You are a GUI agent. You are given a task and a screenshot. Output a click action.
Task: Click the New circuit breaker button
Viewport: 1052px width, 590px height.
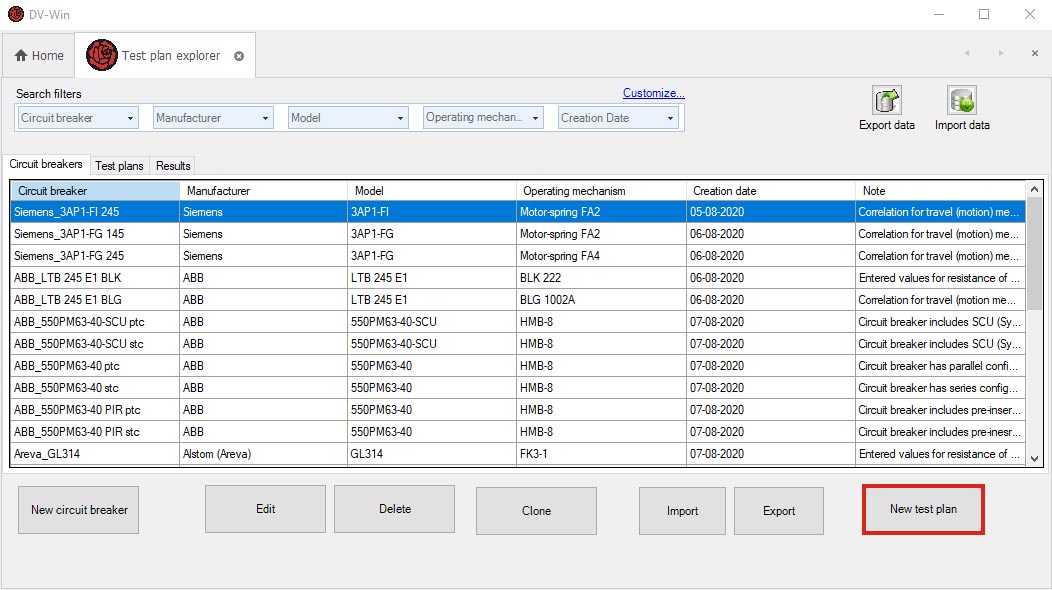click(x=78, y=510)
